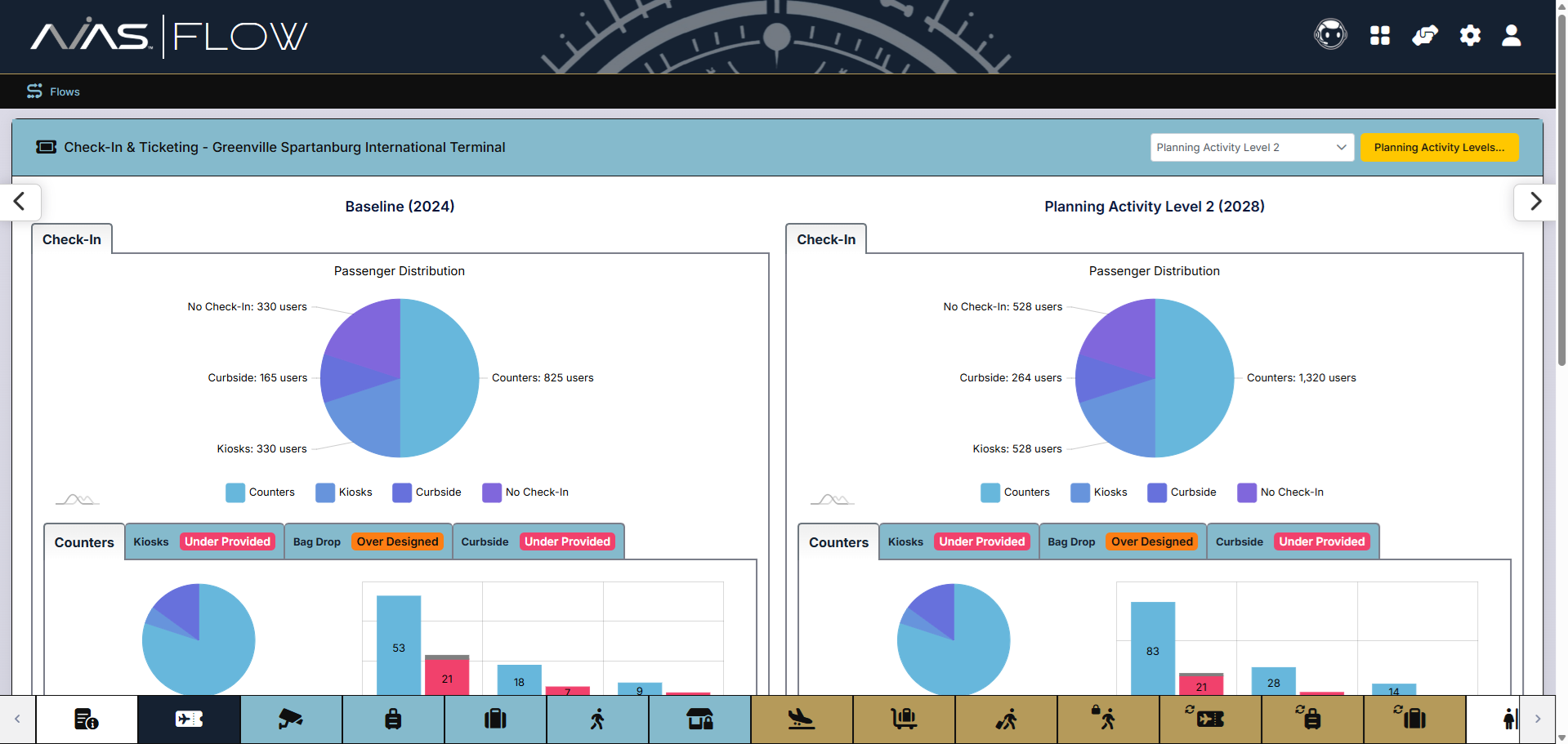Click the 'Baseline (2024)' heading
This screenshot has height=744, width=1568.
tap(400, 207)
